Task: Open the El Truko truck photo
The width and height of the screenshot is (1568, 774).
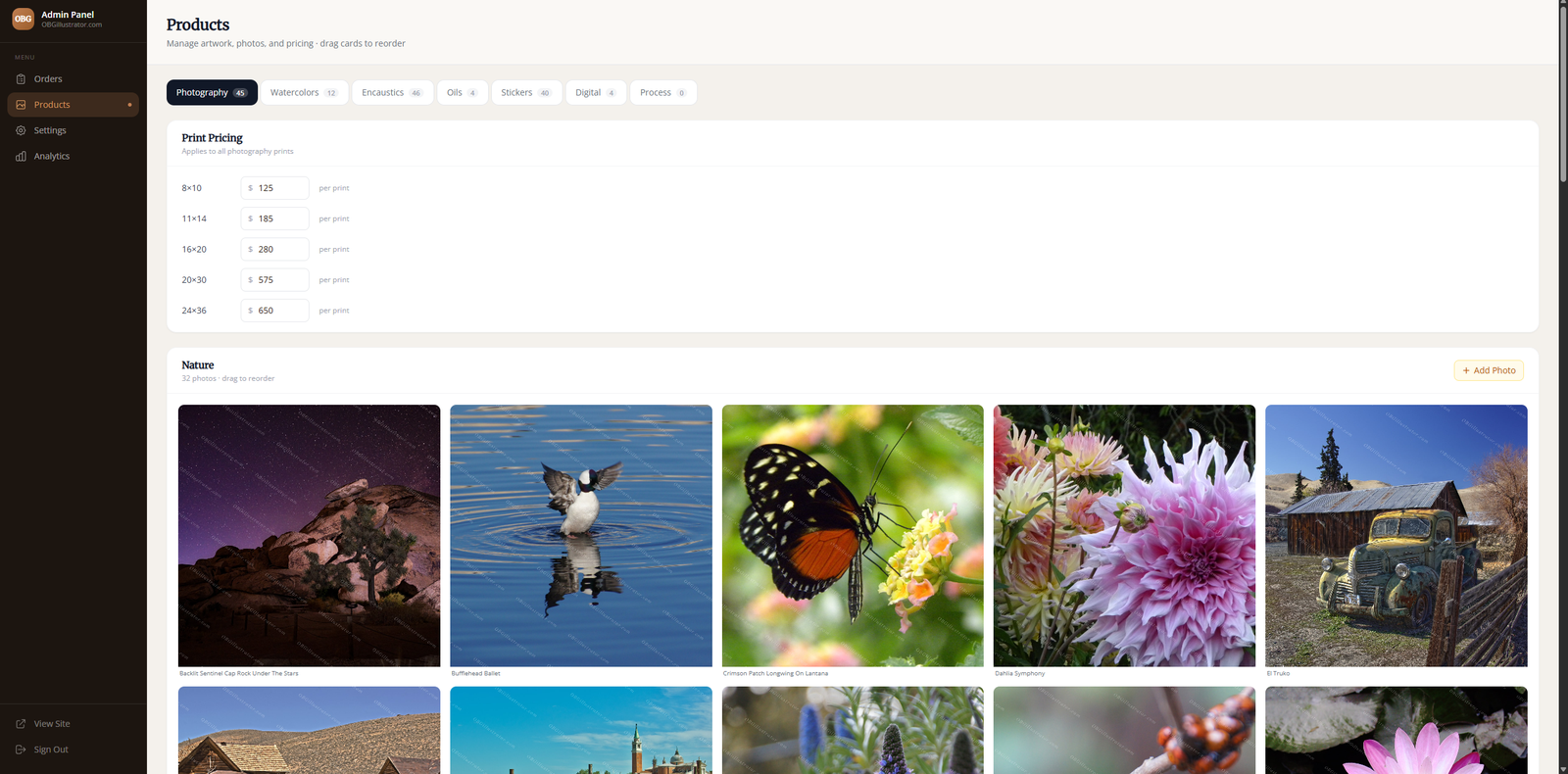Action: [x=1396, y=536]
